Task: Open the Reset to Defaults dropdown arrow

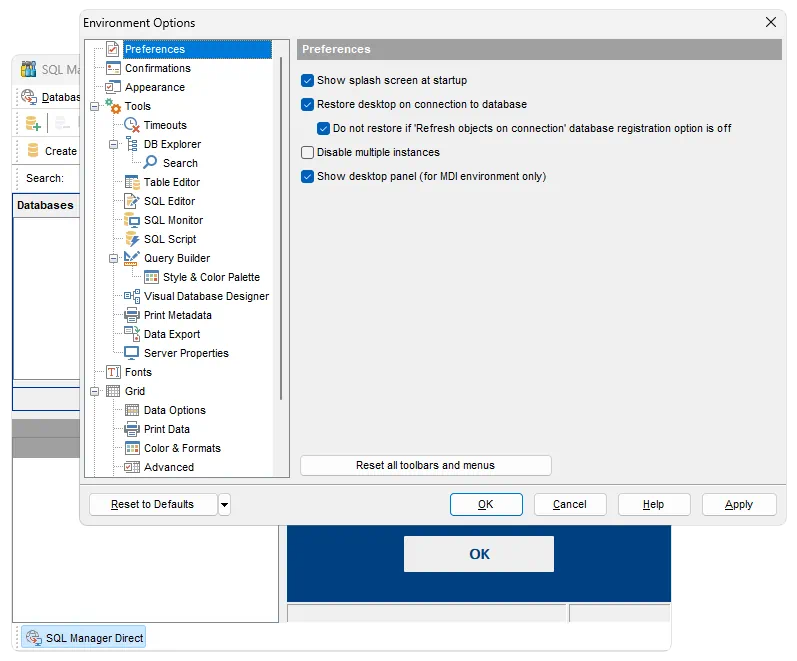Action: pos(224,505)
